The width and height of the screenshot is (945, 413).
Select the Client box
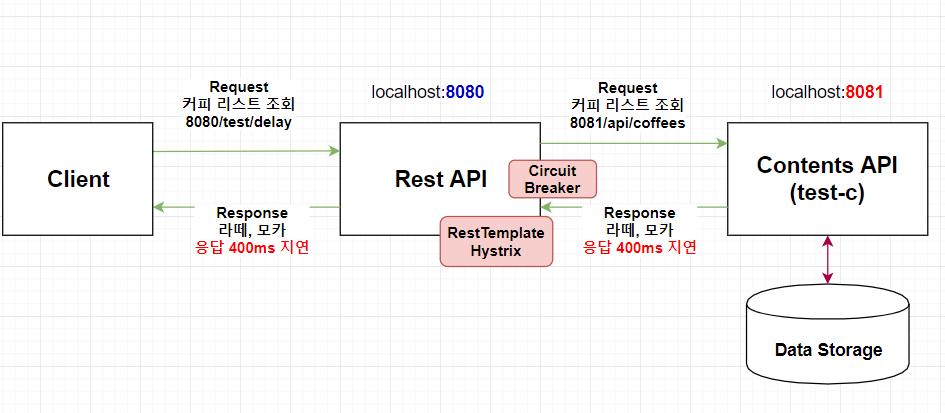click(x=77, y=179)
